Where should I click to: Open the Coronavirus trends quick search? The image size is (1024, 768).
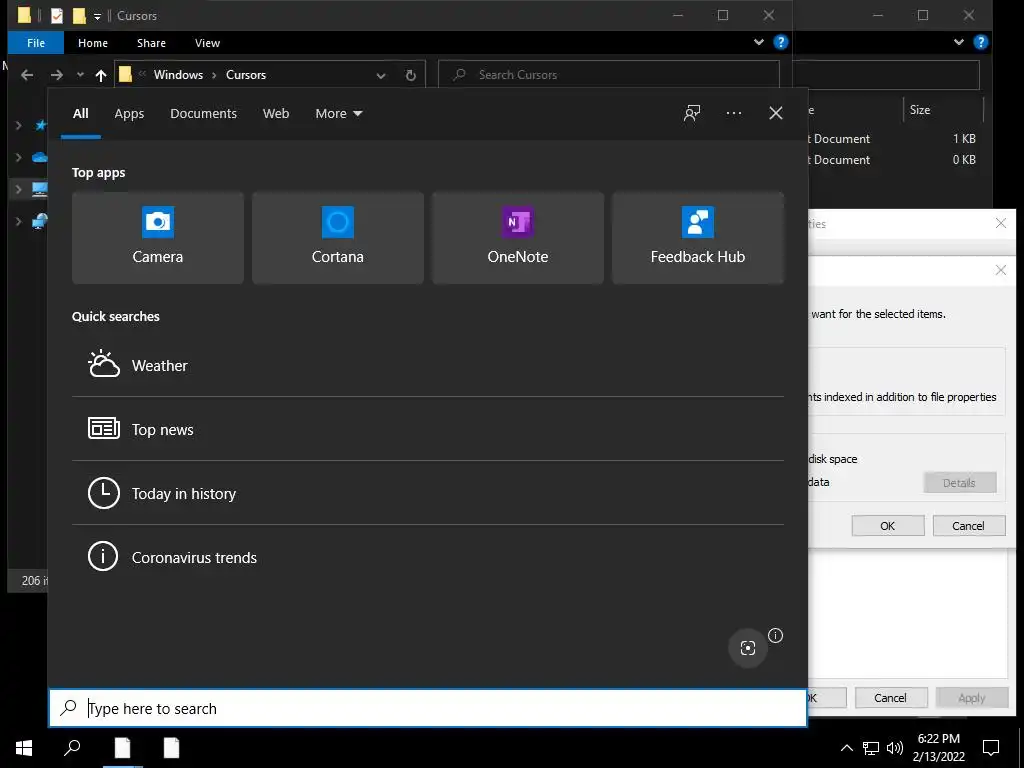(428, 557)
